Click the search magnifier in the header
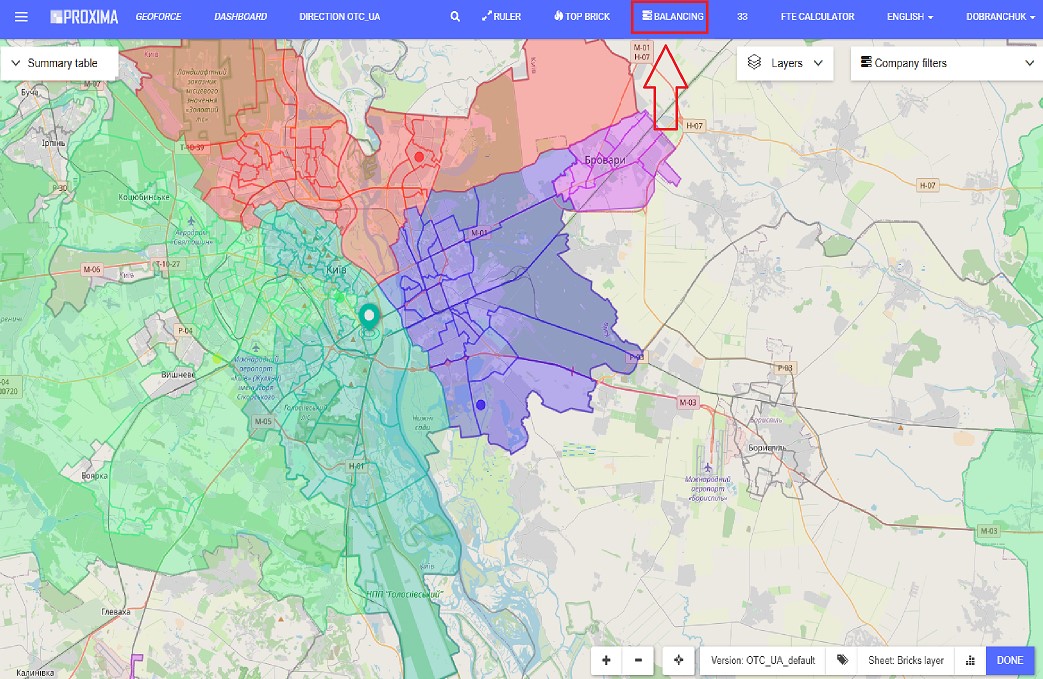1043x679 pixels. (x=454, y=16)
